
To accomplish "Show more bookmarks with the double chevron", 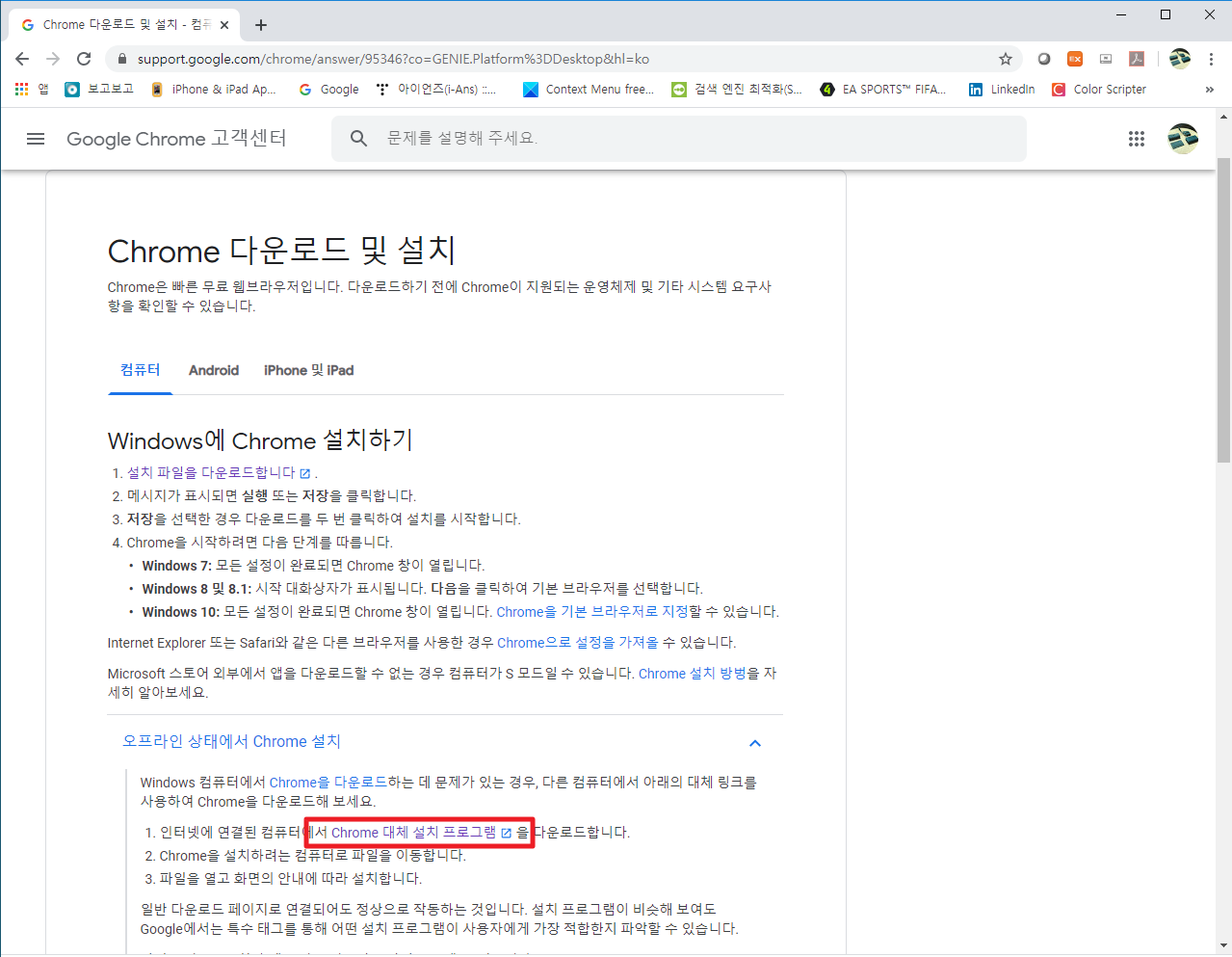I will coord(1210,89).
